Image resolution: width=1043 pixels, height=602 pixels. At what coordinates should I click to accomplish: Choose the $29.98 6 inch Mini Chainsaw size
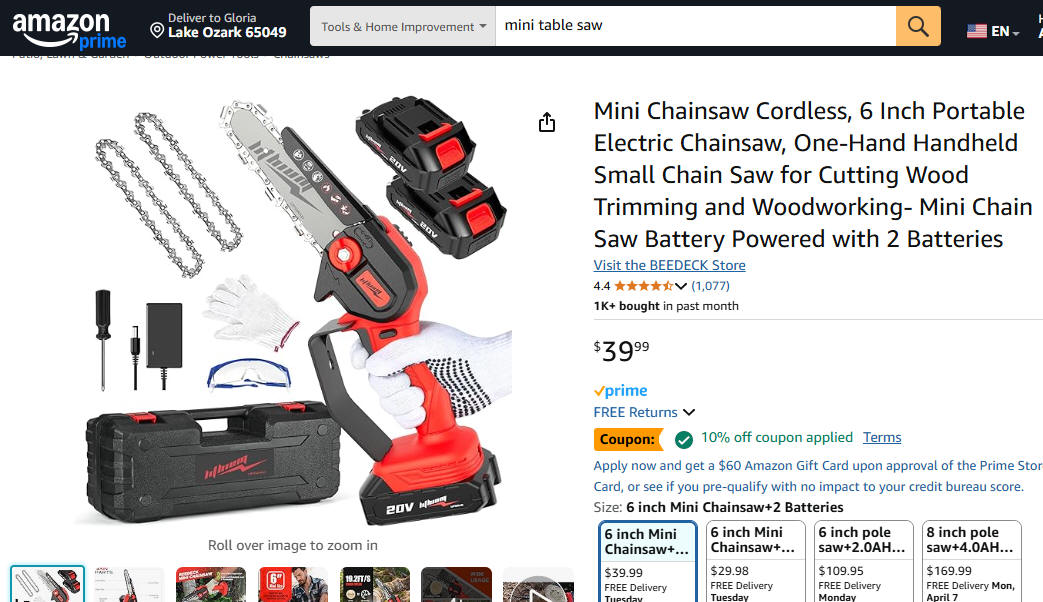click(755, 562)
